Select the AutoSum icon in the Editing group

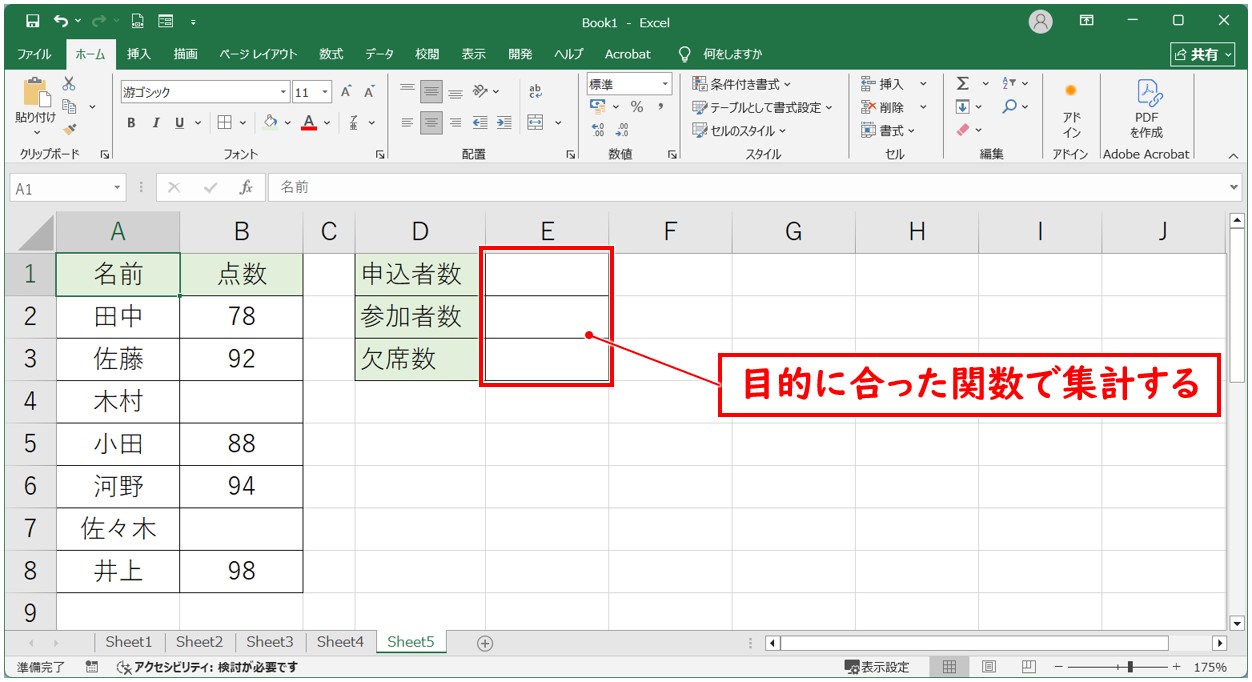[x=963, y=83]
